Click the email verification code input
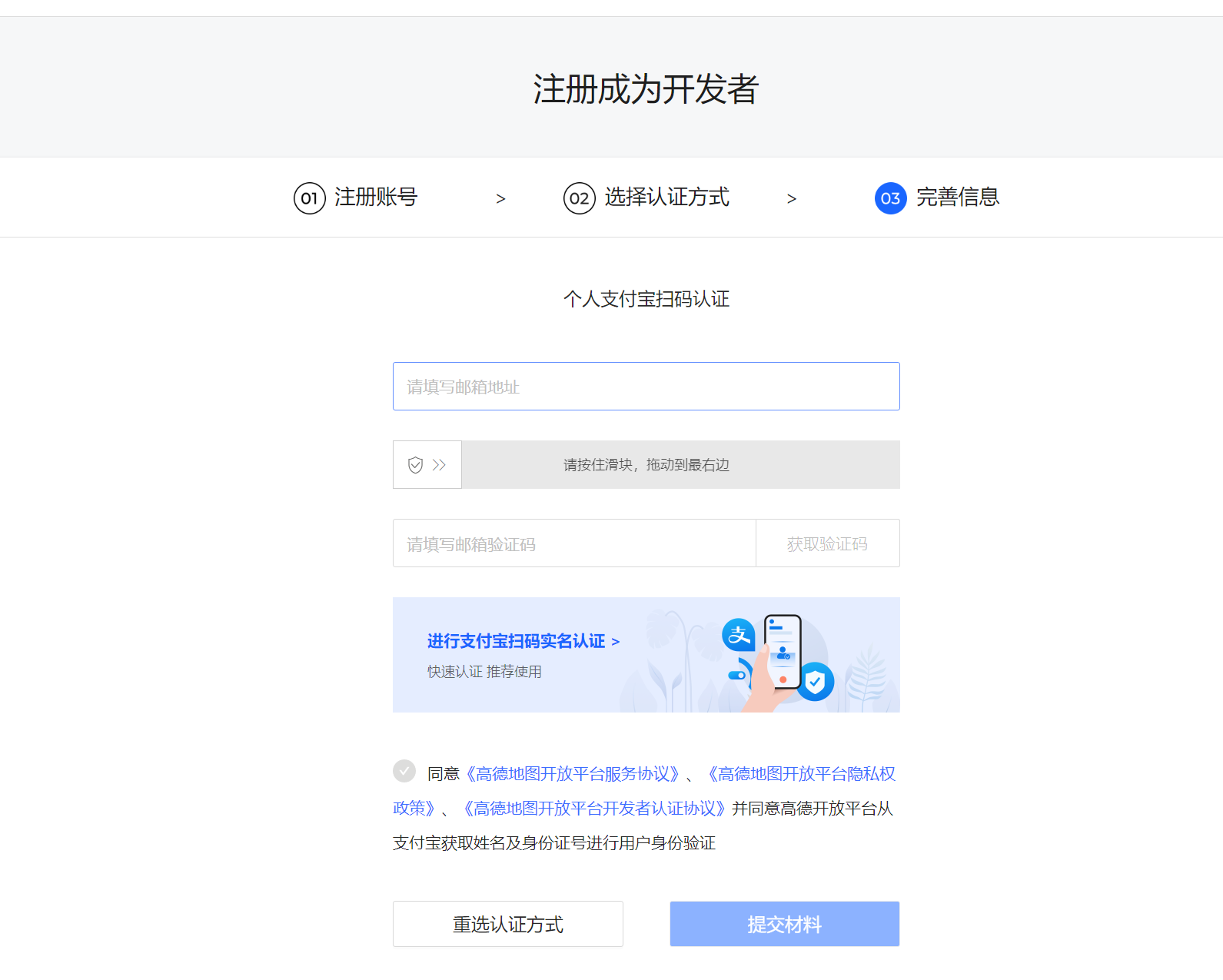This screenshot has height=980, width=1223. click(x=574, y=543)
